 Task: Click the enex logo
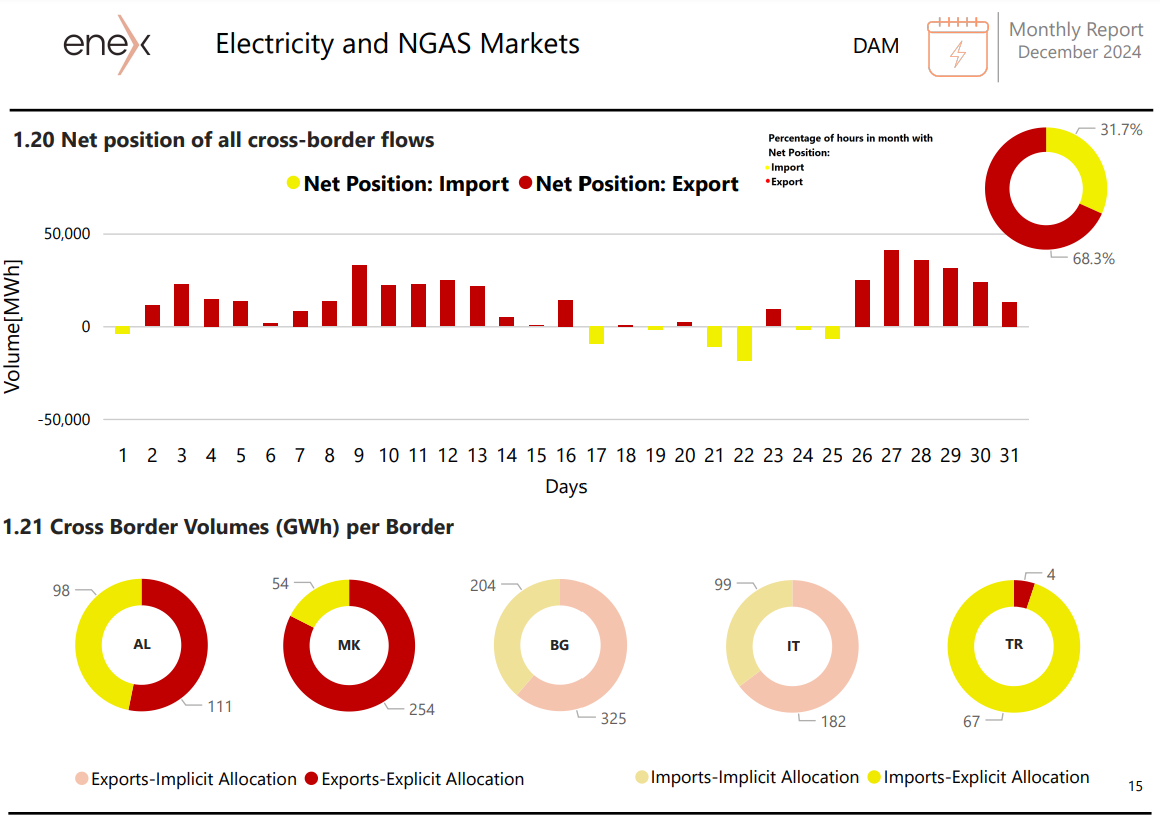(x=107, y=44)
